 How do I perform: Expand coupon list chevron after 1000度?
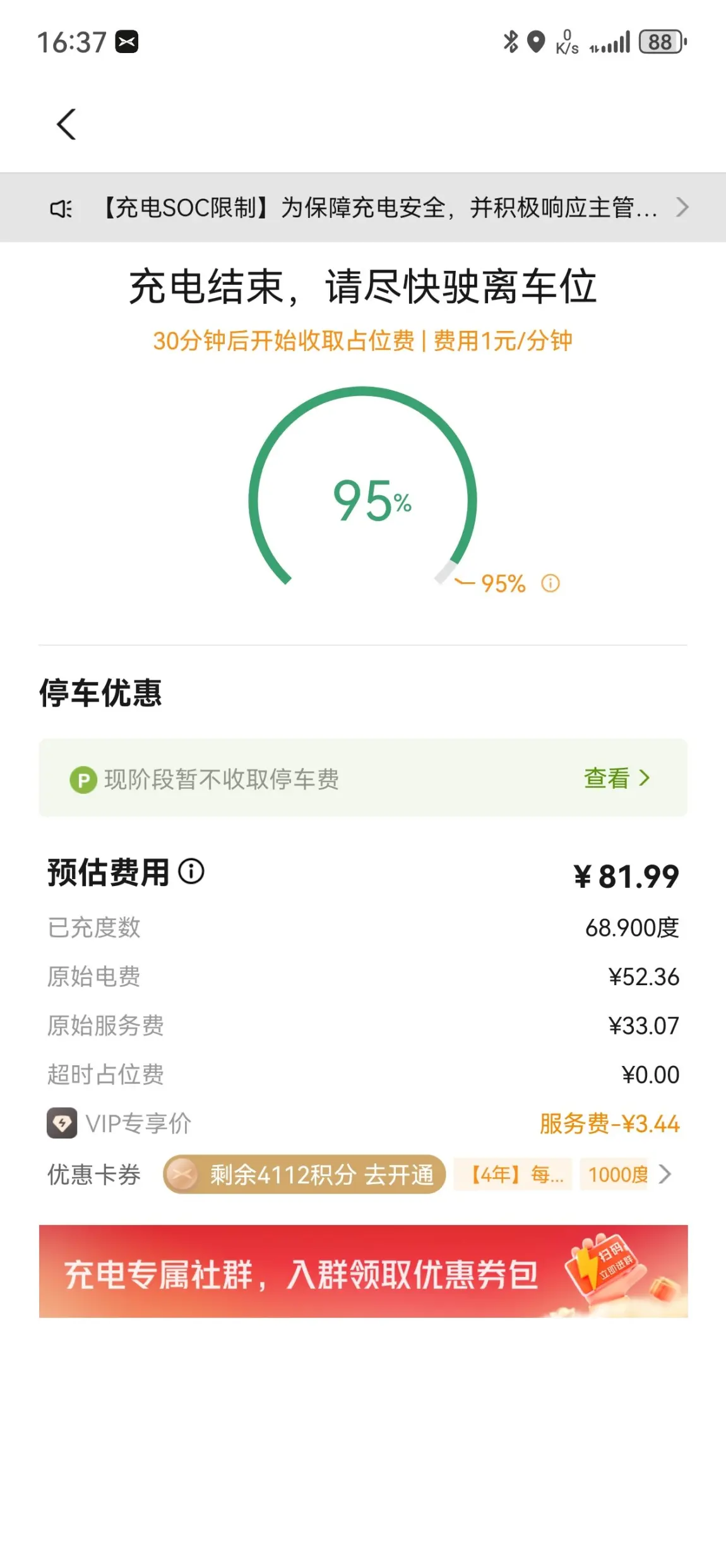(x=665, y=1174)
